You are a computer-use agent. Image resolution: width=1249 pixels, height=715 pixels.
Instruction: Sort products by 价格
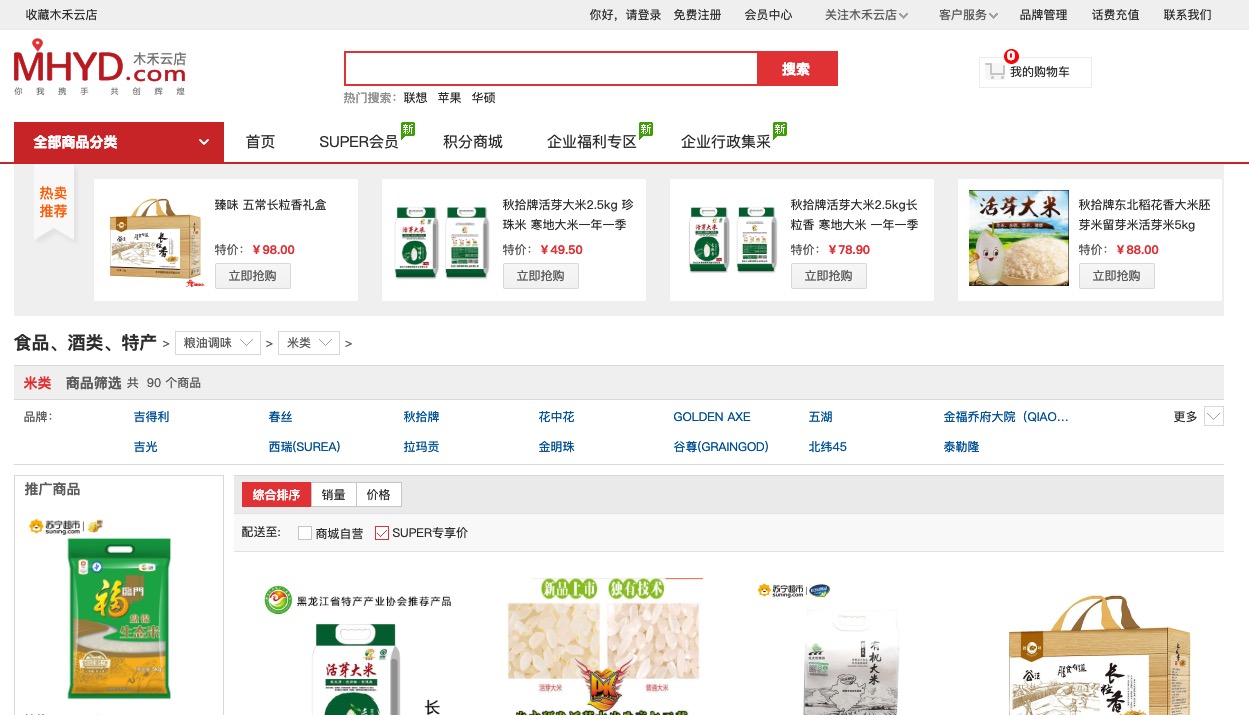point(379,494)
